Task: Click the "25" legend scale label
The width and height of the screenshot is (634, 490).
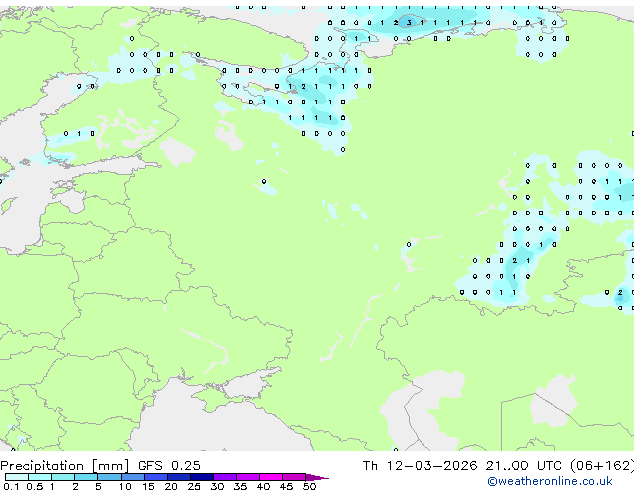Action: point(194,486)
